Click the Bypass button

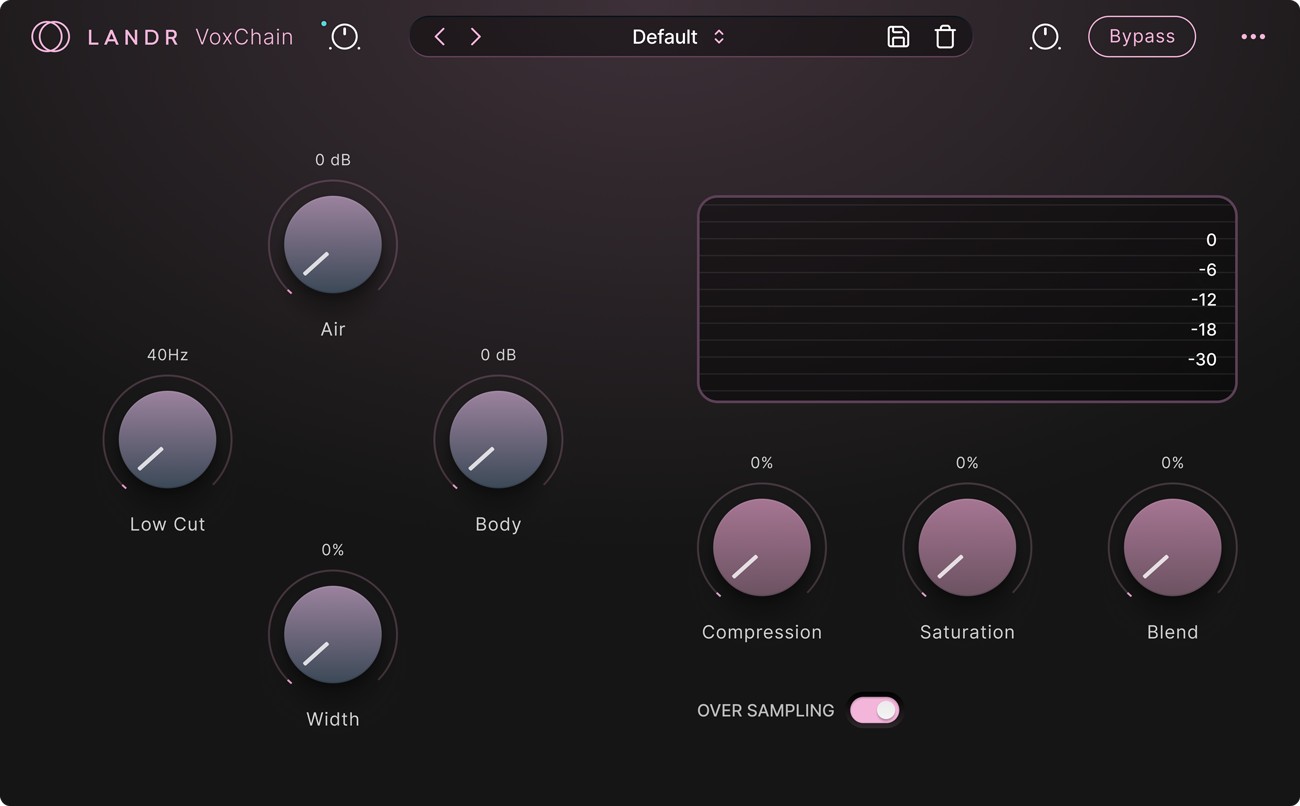tap(1142, 37)
